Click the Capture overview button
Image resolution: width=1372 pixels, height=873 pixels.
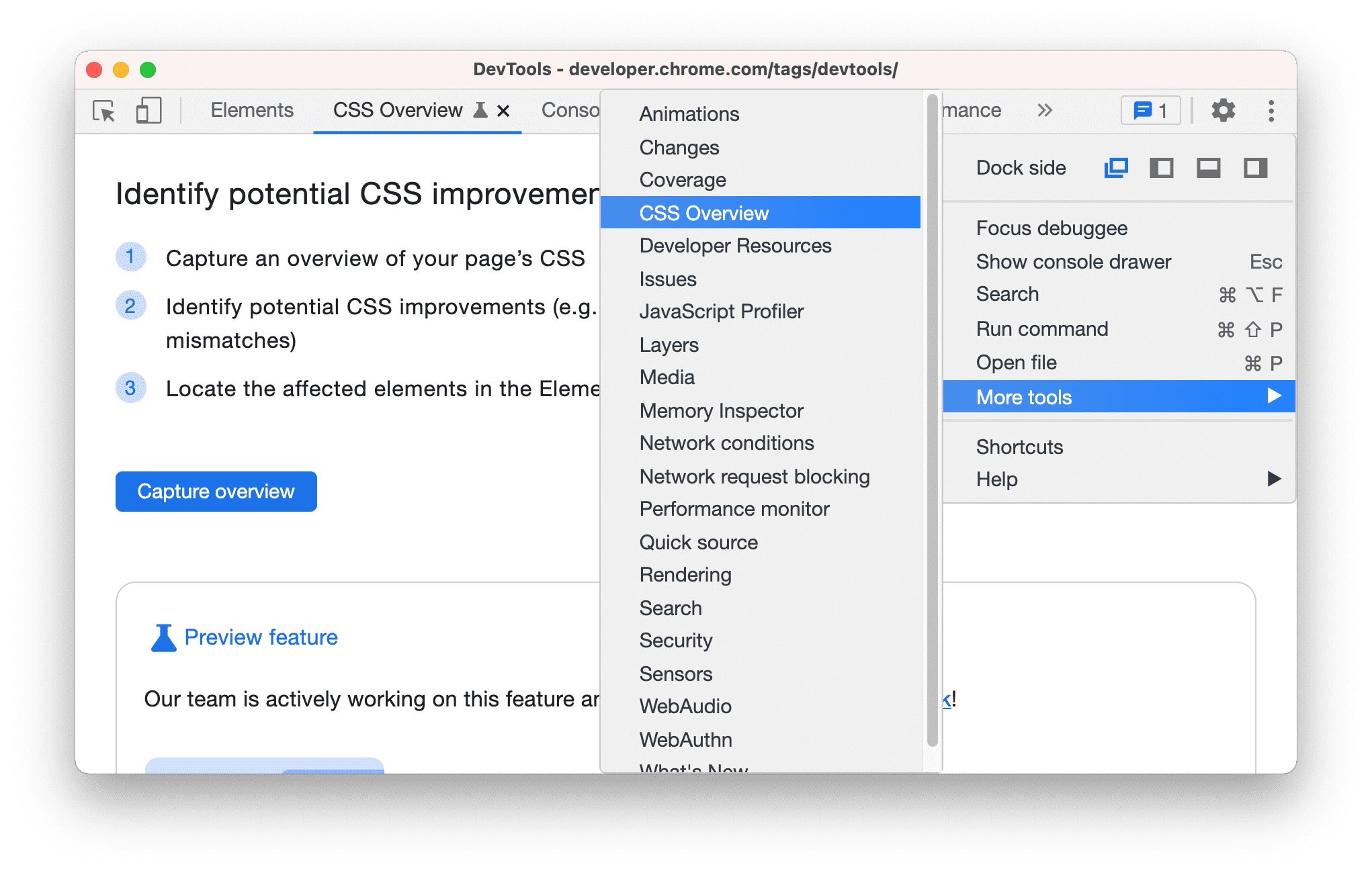215,491
